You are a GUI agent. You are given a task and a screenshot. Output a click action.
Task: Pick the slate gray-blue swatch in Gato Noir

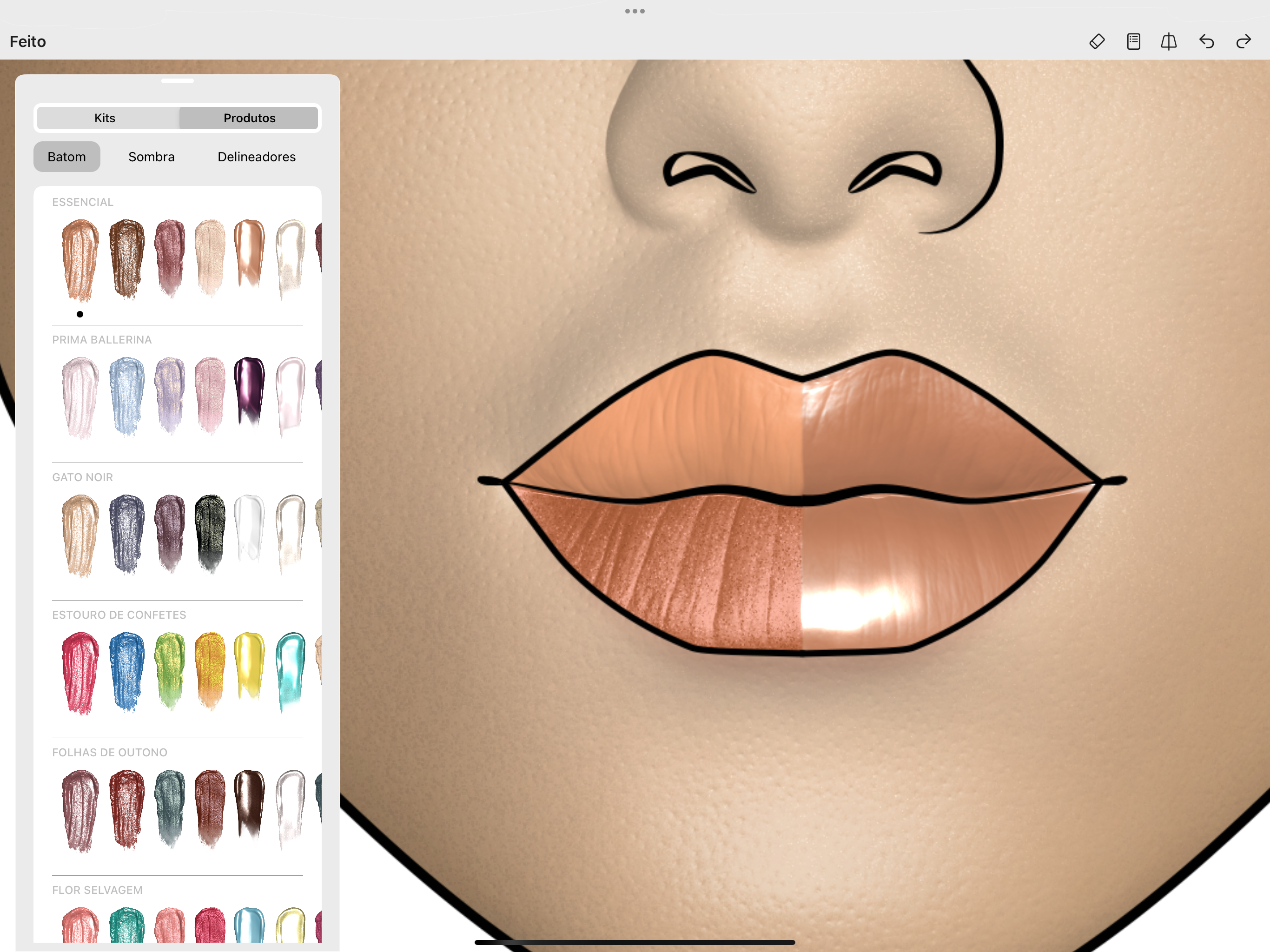click(x=126, y=535)
